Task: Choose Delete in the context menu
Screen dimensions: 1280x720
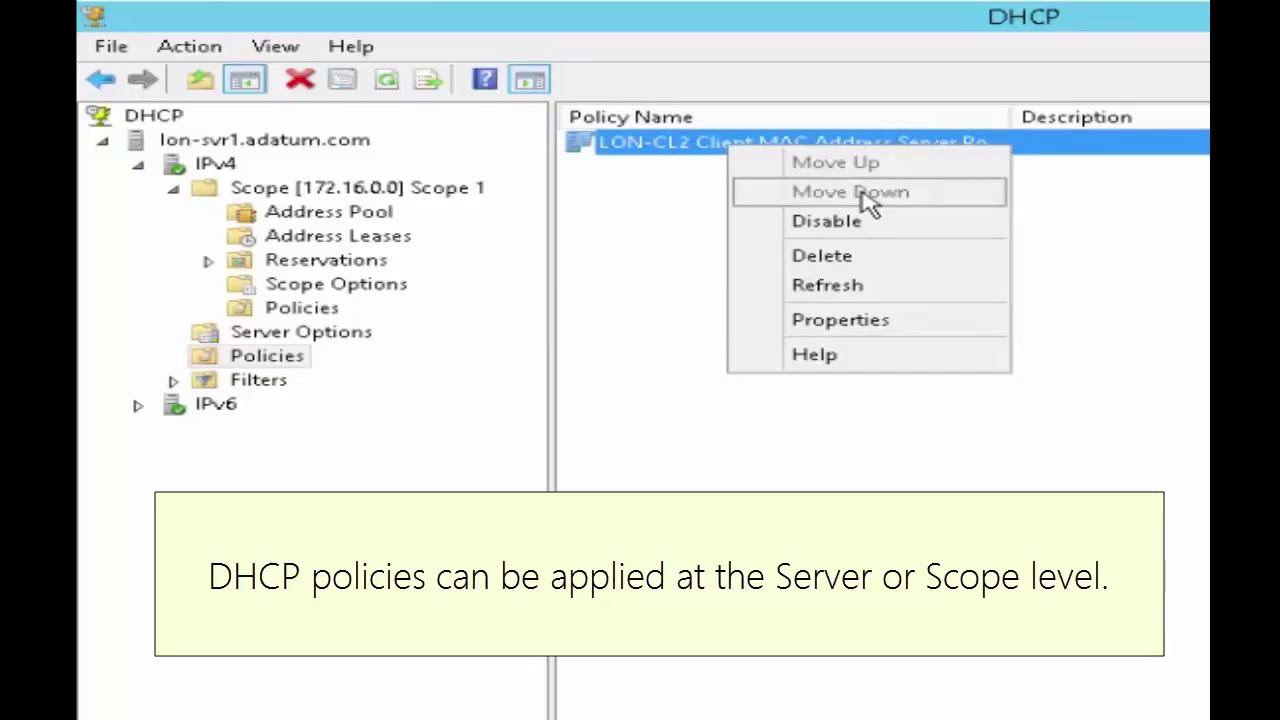Action: tap(869, 255)
